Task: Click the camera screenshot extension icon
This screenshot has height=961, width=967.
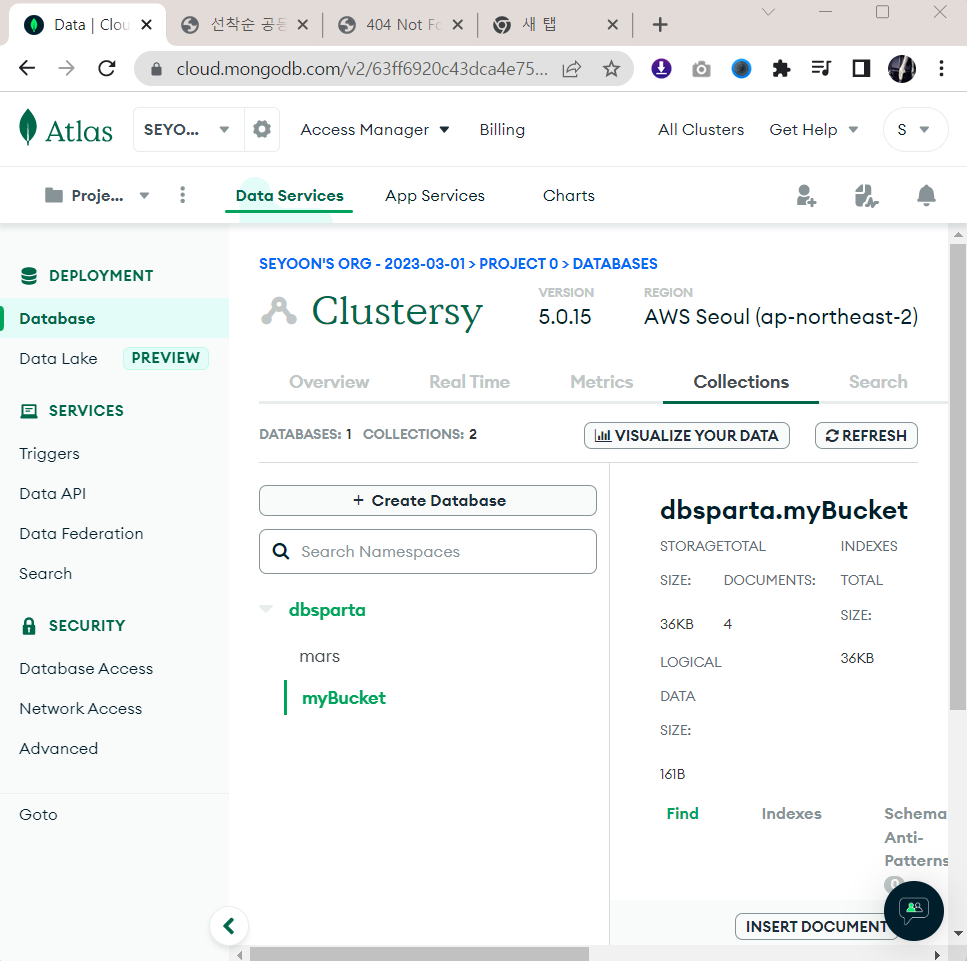Action: click(701, 69)
